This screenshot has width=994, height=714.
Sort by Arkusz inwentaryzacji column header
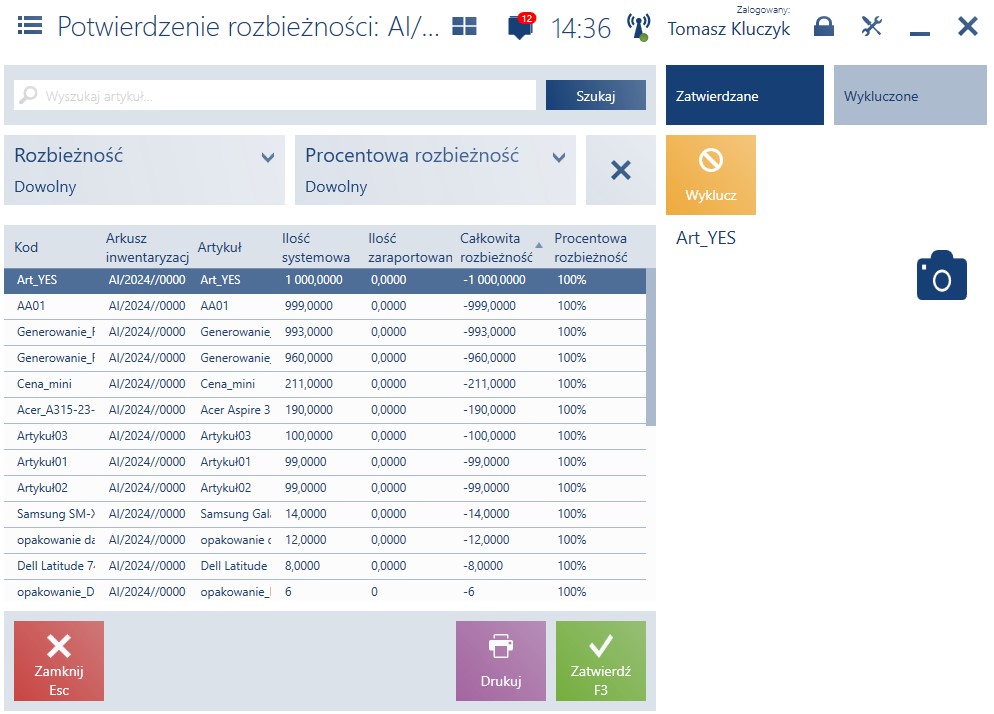[x=147, y=247]
